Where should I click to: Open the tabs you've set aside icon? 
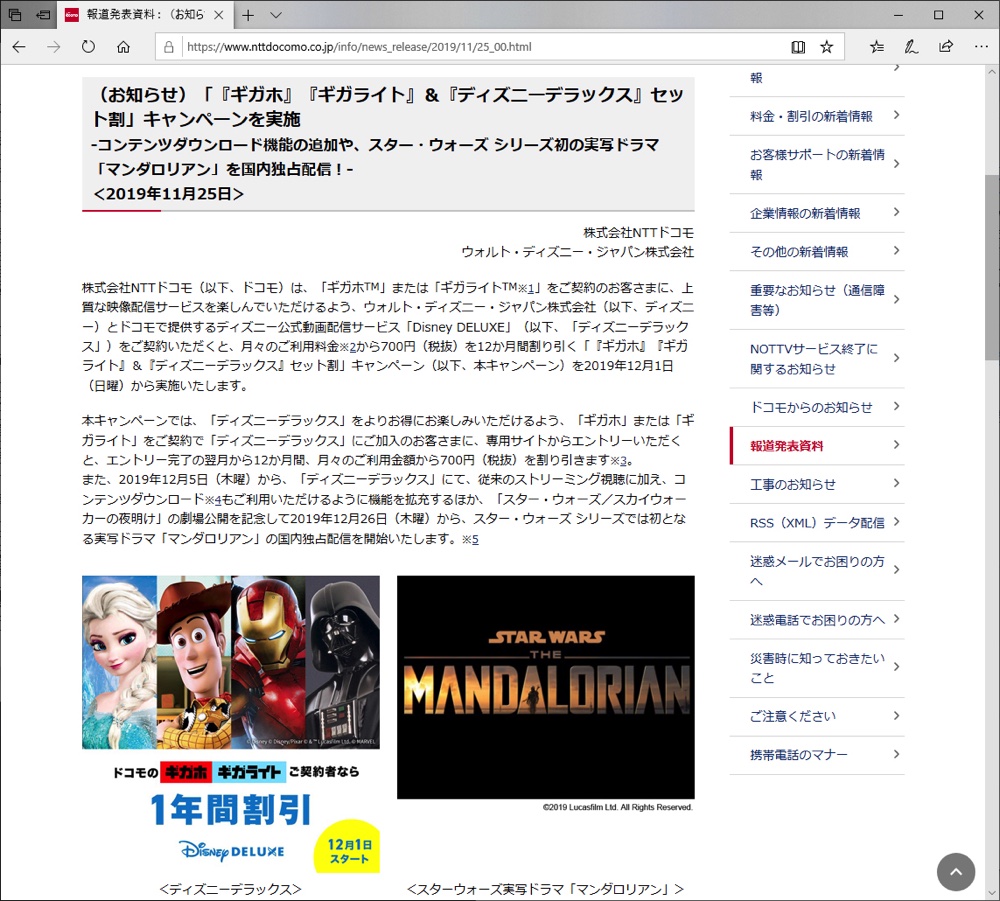point(15,15)
